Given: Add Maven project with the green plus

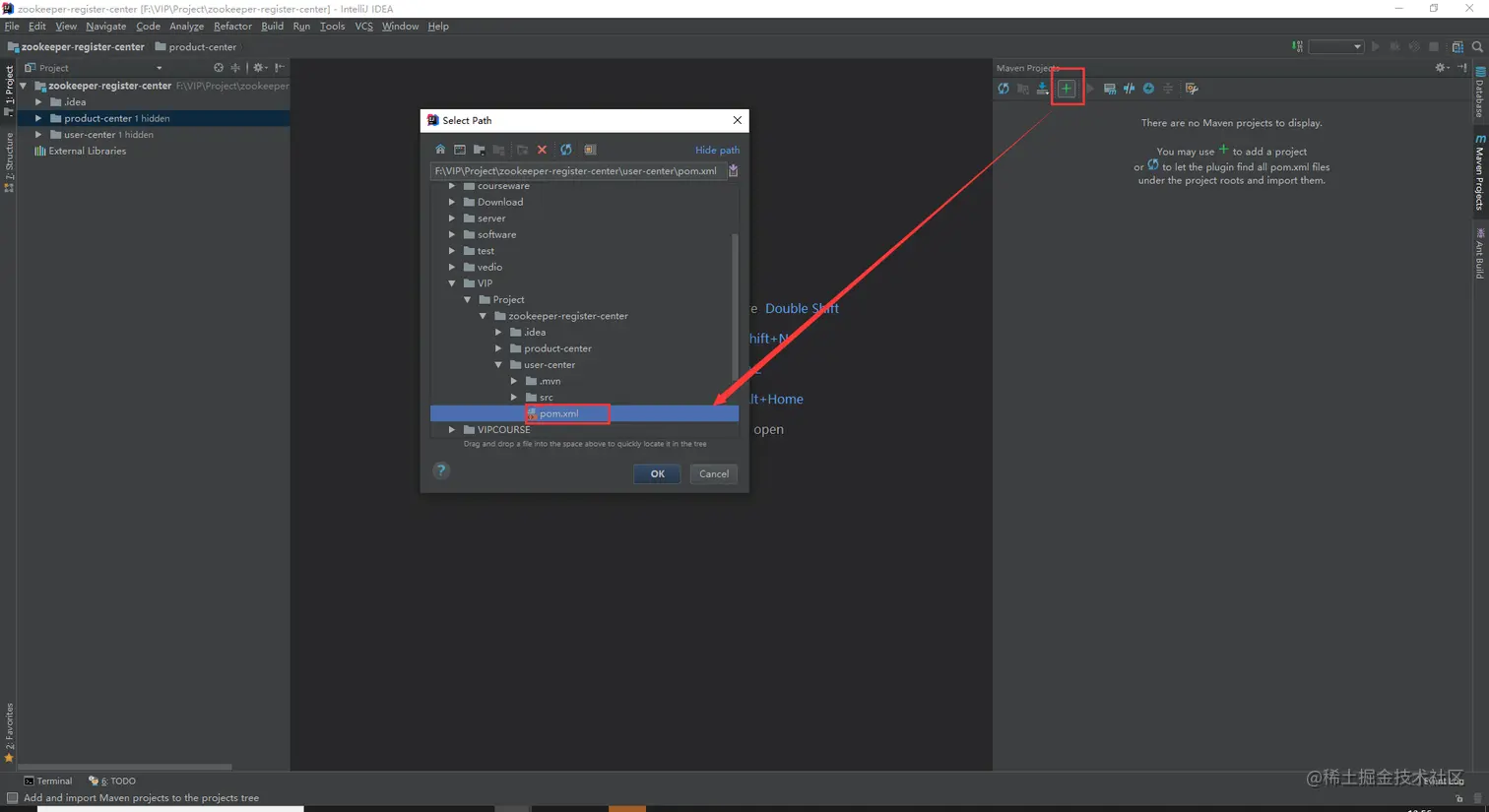Looking at the screenshot, I should (1067, 89).
